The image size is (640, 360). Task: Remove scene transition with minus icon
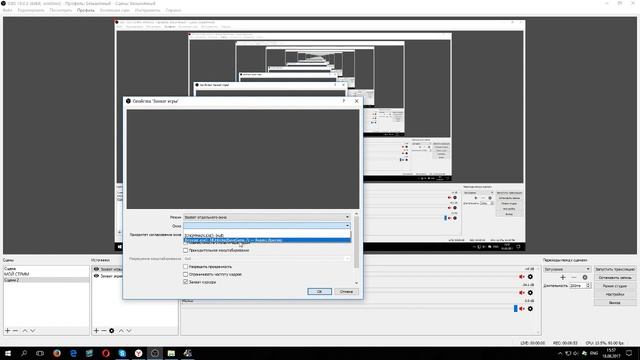(x=573, y=277)
